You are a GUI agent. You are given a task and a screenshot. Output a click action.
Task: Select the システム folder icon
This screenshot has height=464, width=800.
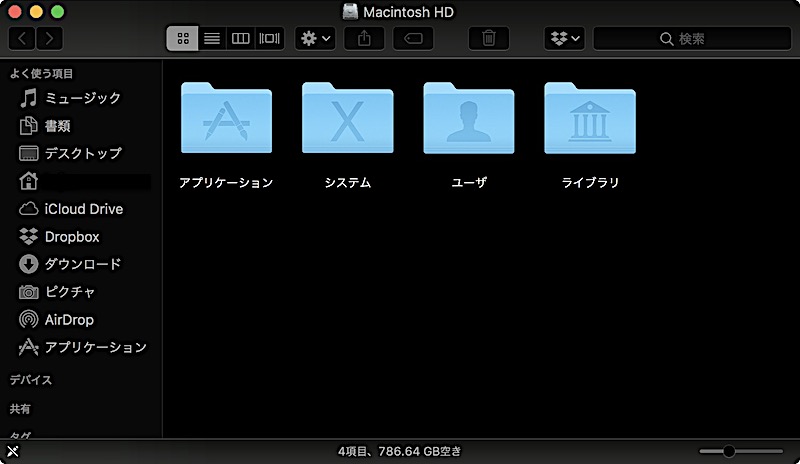coord(348,118)
